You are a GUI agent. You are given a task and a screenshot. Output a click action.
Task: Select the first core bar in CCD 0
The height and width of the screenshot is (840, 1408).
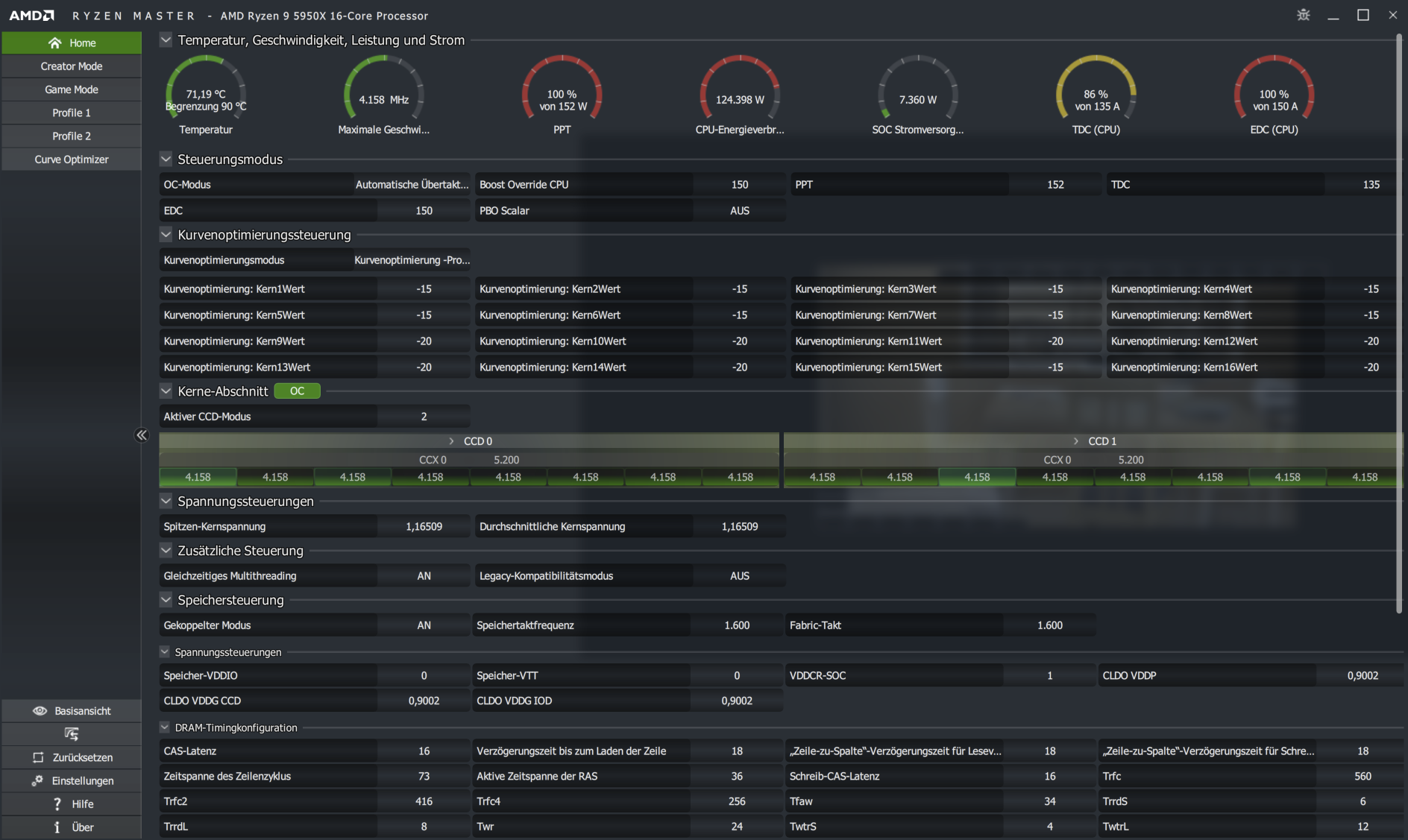[x=198, y=477]
